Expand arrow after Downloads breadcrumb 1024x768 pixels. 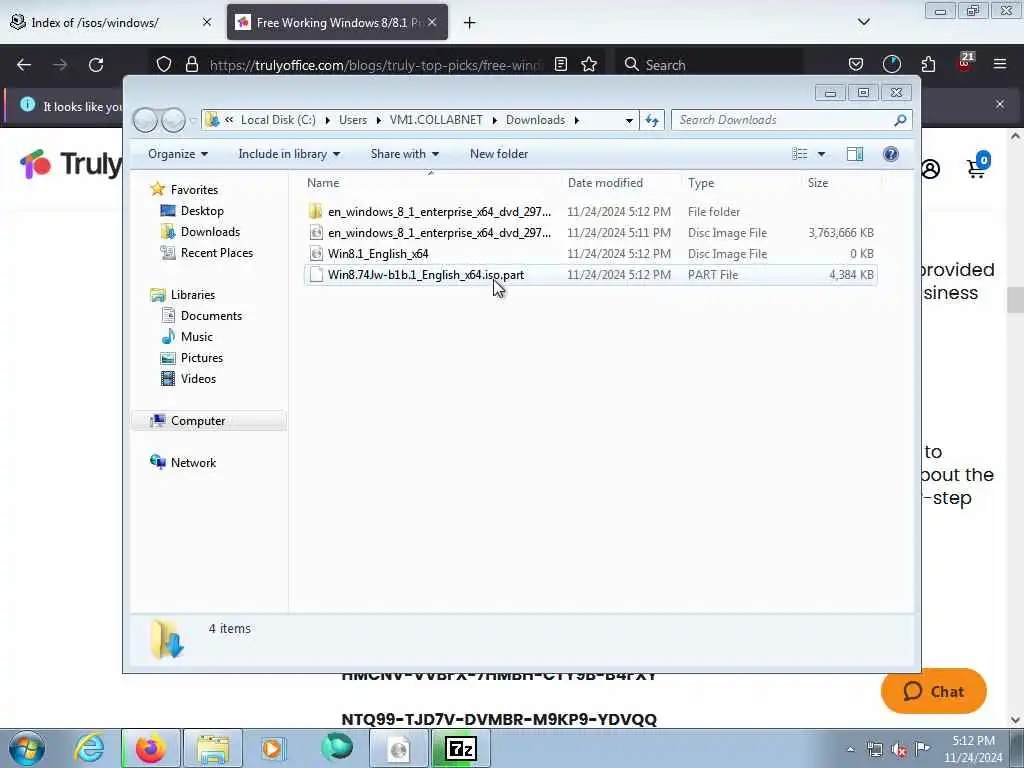[577, 120]
